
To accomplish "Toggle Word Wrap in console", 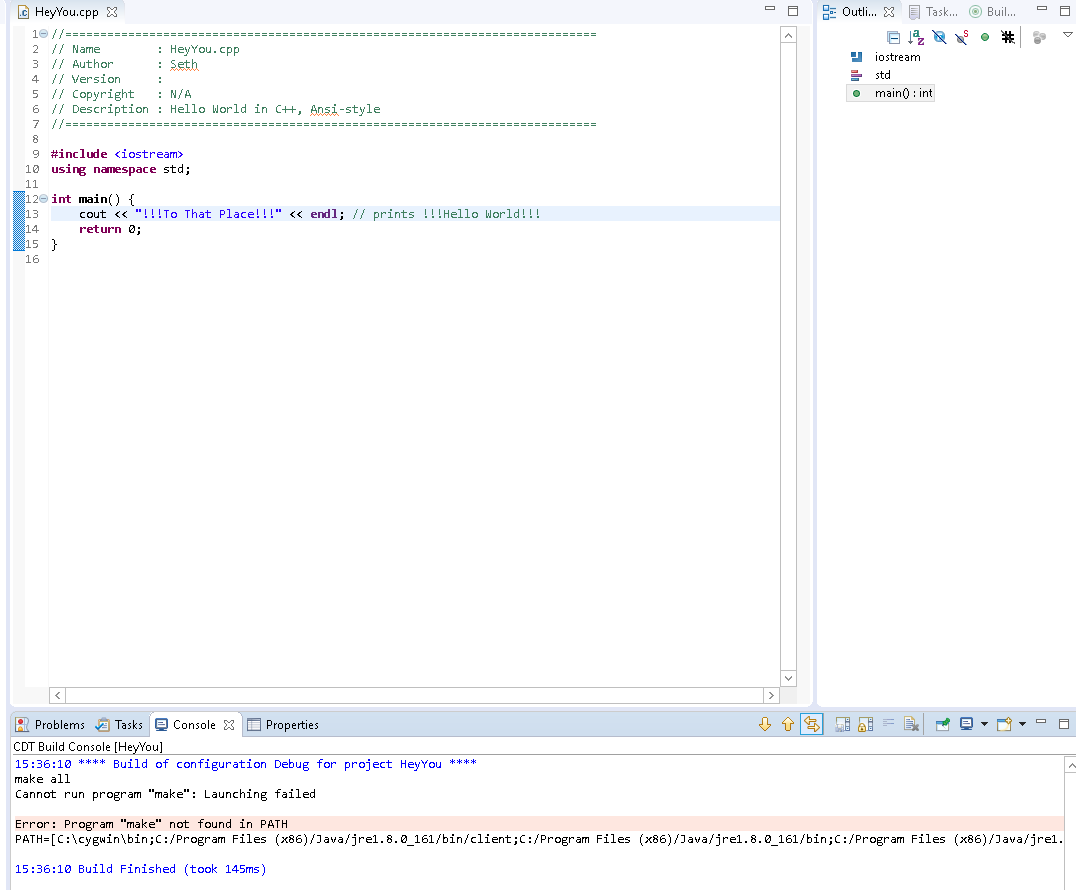I will pos(889,723).
